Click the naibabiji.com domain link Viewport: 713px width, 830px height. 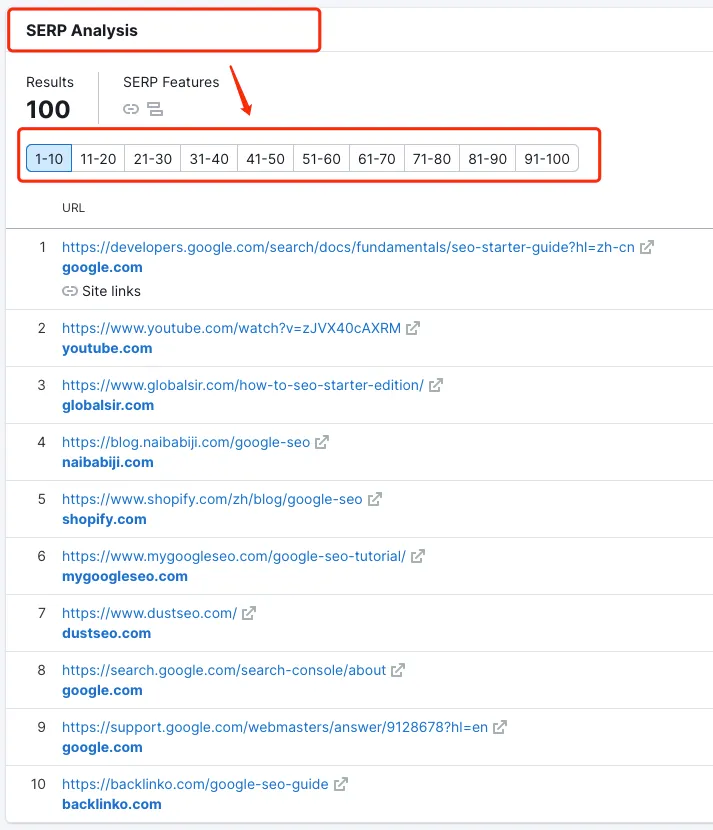107,462
